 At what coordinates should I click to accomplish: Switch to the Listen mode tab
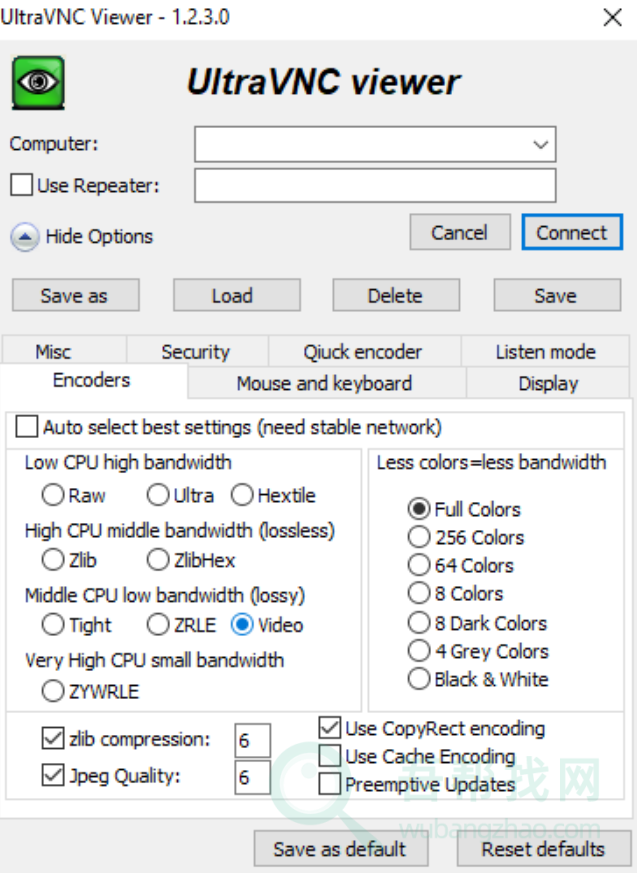(545, 352)
